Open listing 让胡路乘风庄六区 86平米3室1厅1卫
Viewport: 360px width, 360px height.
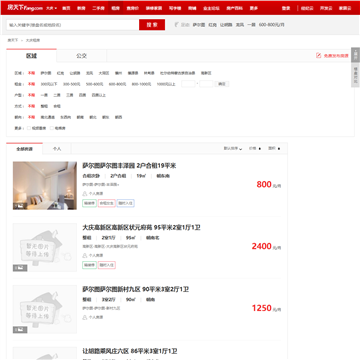coord(130,351)
